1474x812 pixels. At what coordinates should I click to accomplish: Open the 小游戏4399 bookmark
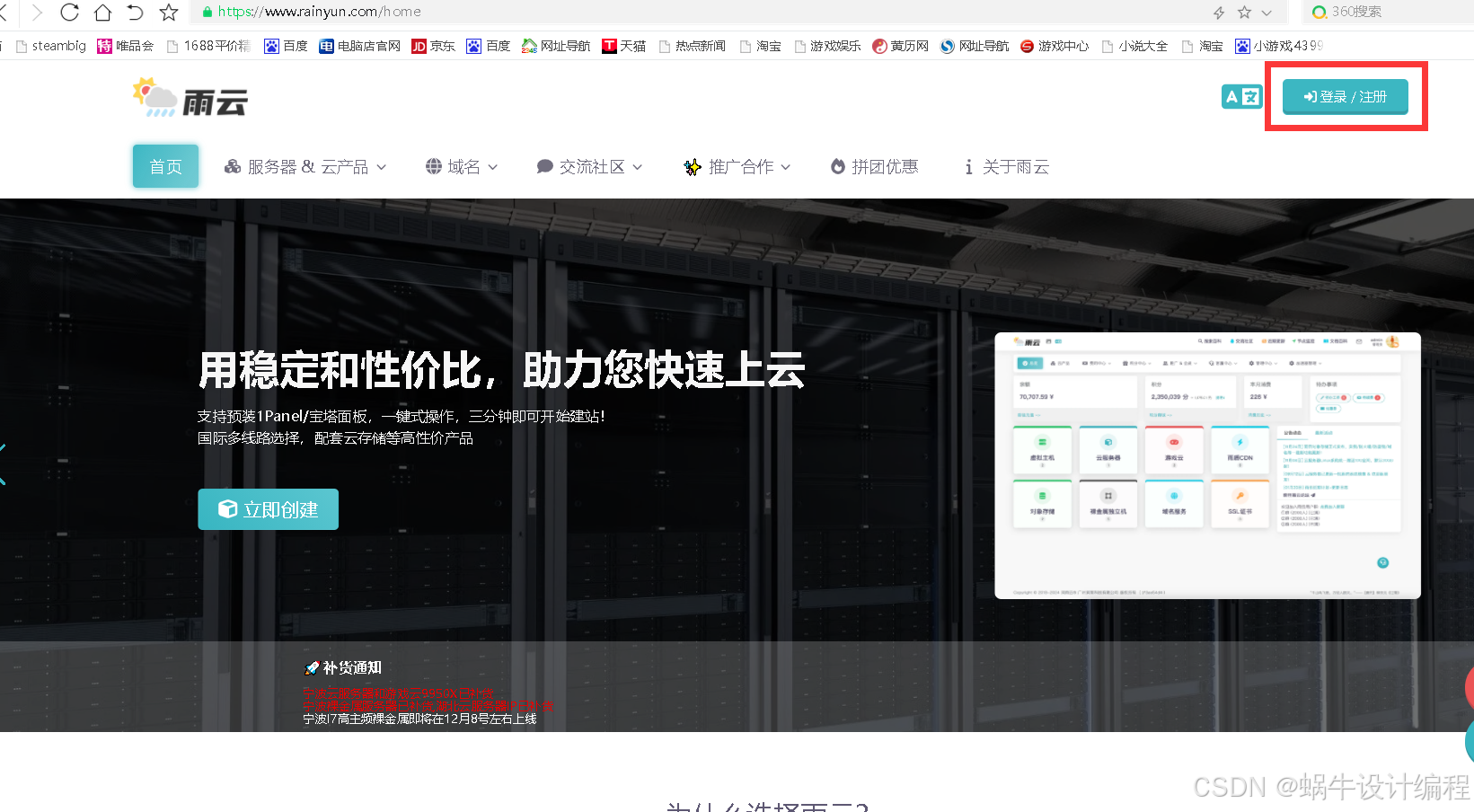pyautogui.click(x=1279, y=46)
